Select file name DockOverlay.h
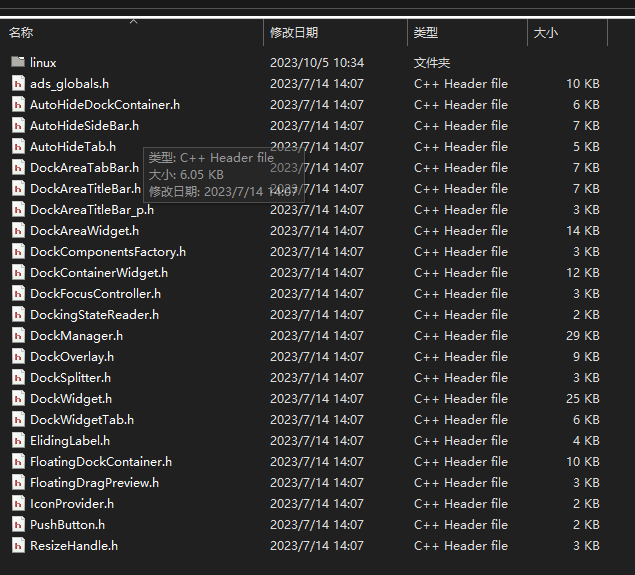Viewport: 635px width, 575px height. pos(72,357)
